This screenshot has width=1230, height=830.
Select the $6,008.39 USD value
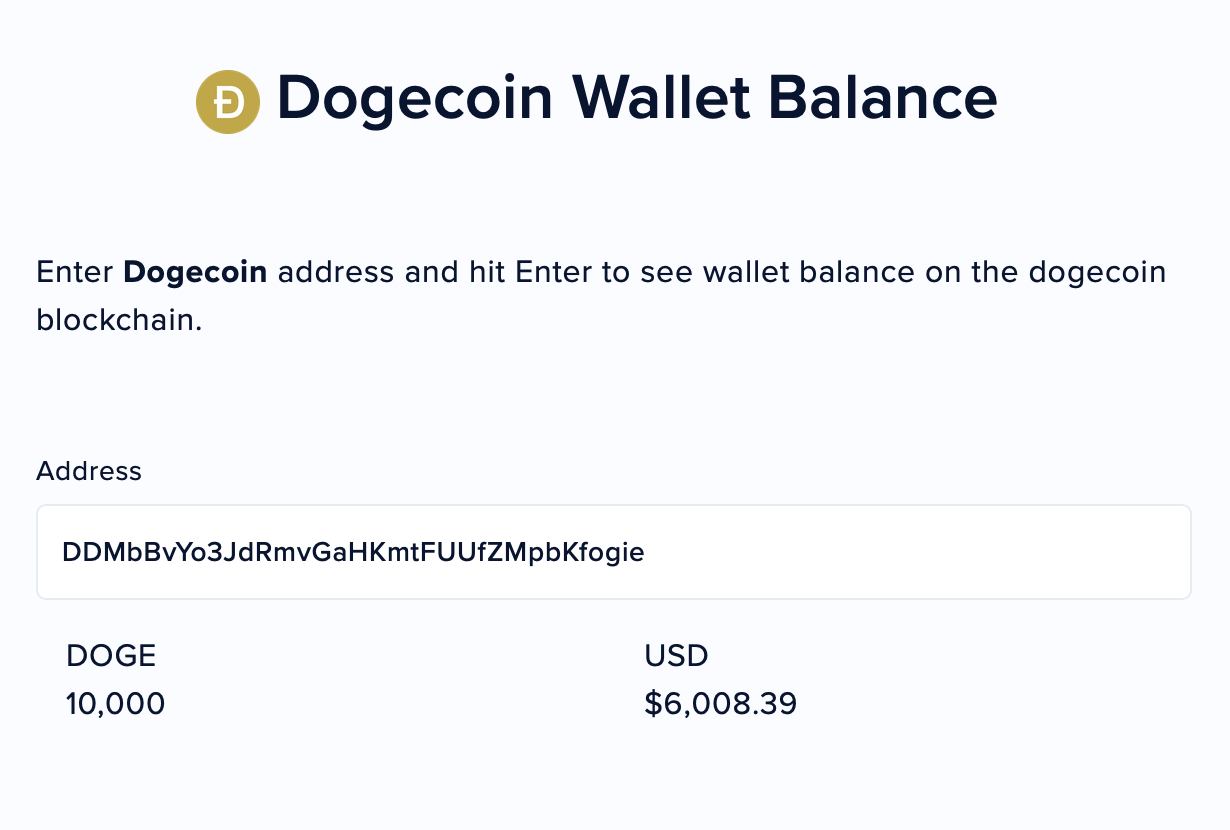coord(720,704)
